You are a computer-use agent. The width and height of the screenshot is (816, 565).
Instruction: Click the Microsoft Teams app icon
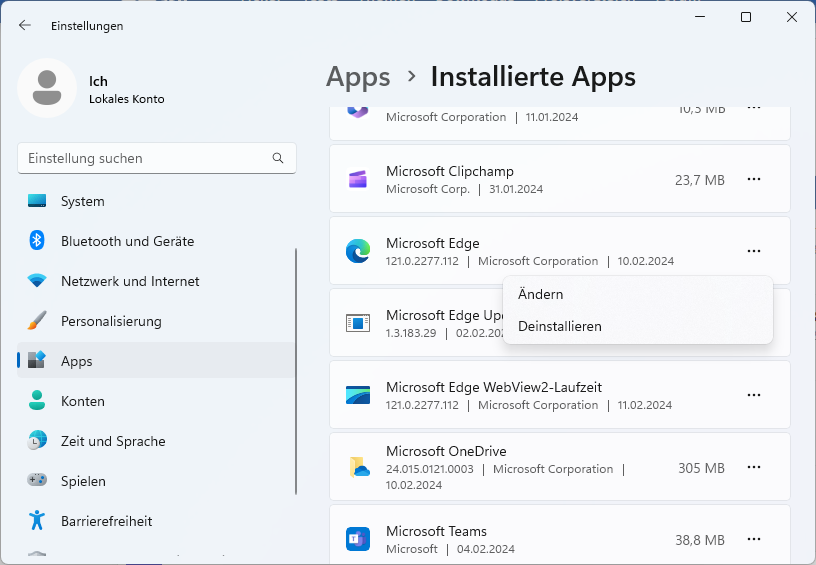point(358,539)
